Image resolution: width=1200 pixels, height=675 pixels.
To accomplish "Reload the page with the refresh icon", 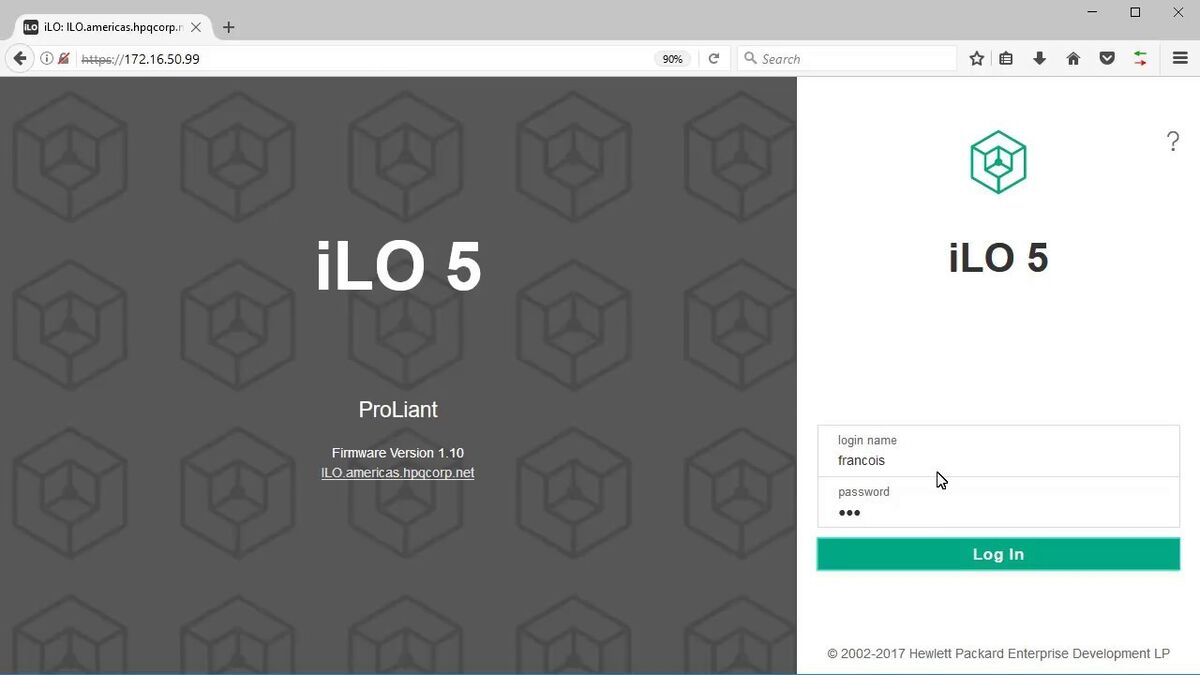I will tap(714, 59).
